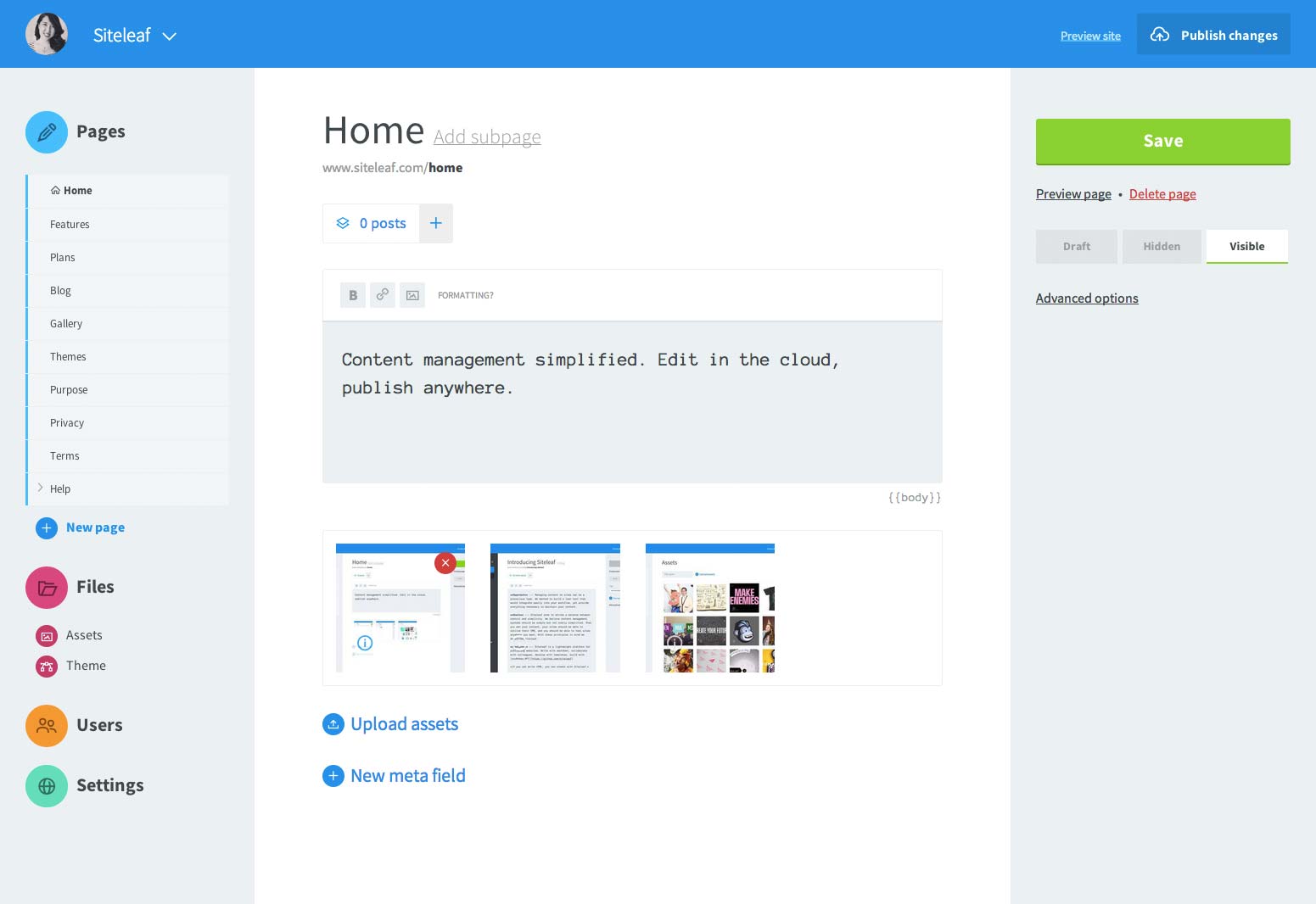Click the page URL slug 'home'
1316x904 pixels.
click(x=445, y=168)
